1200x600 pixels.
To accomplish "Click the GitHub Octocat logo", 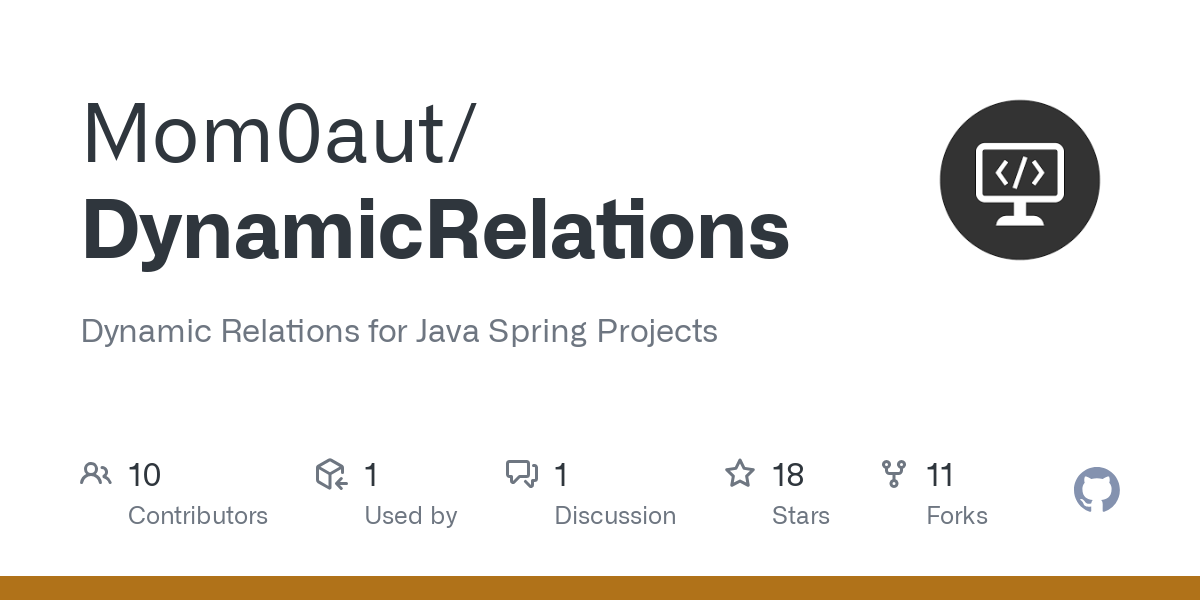I will (1096, 491).
